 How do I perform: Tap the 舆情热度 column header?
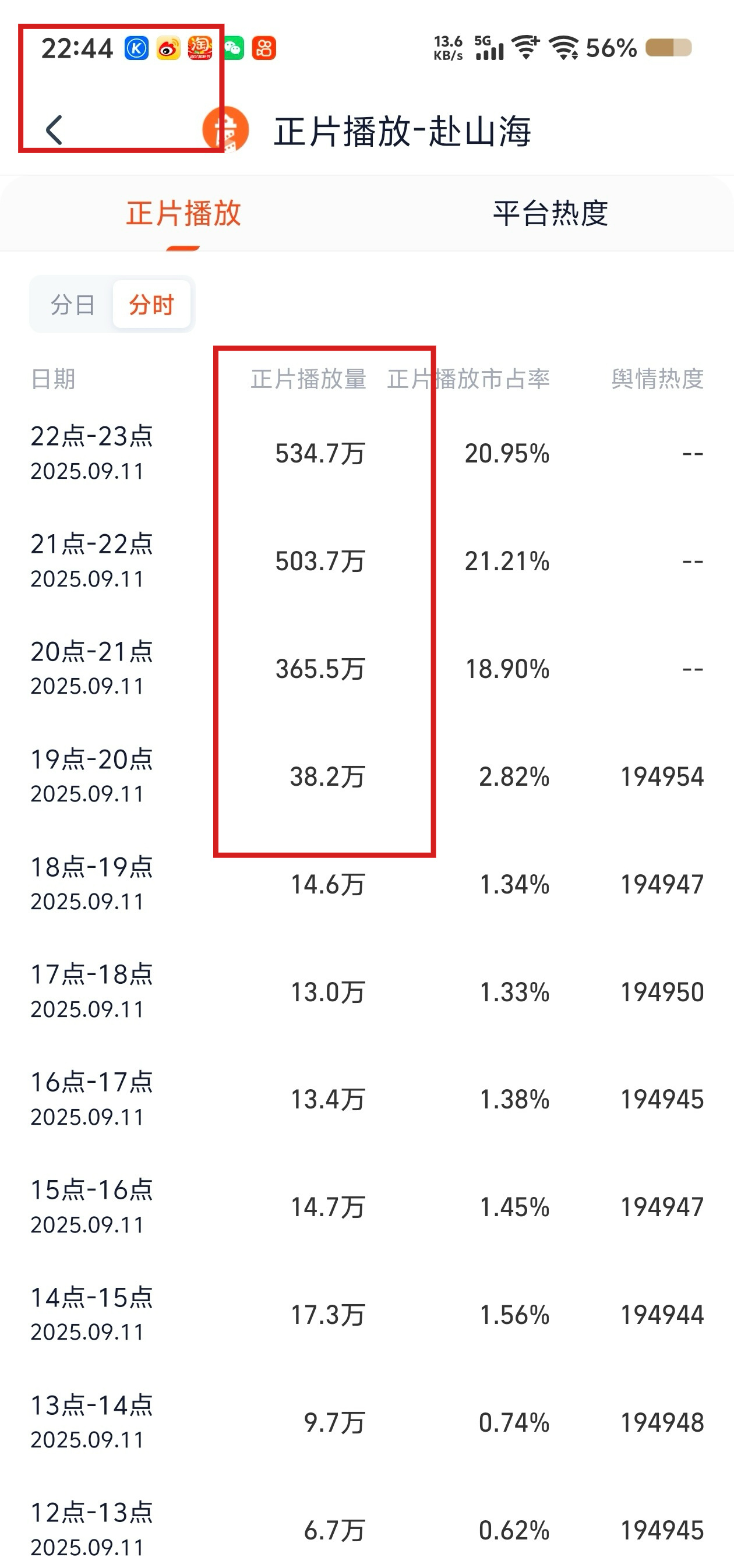658,379
